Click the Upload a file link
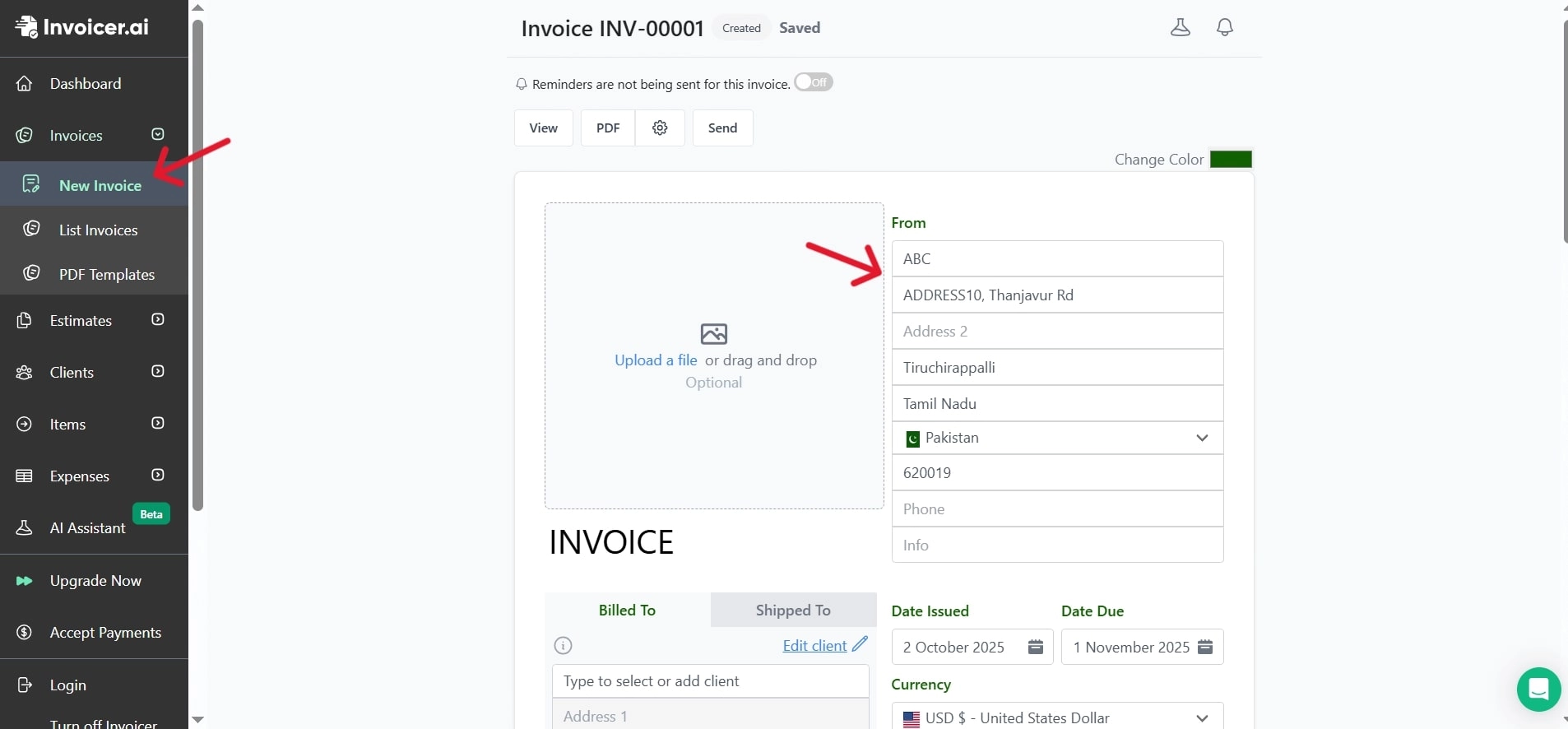 tap(656, 360)
